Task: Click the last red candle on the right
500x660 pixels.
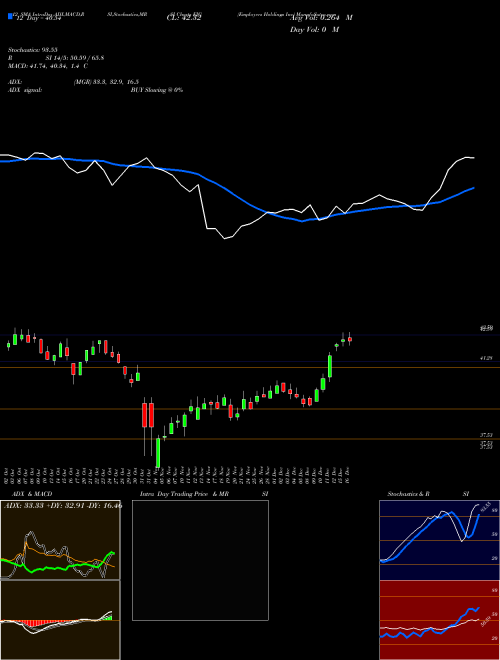Action: [x=349, y=339]
